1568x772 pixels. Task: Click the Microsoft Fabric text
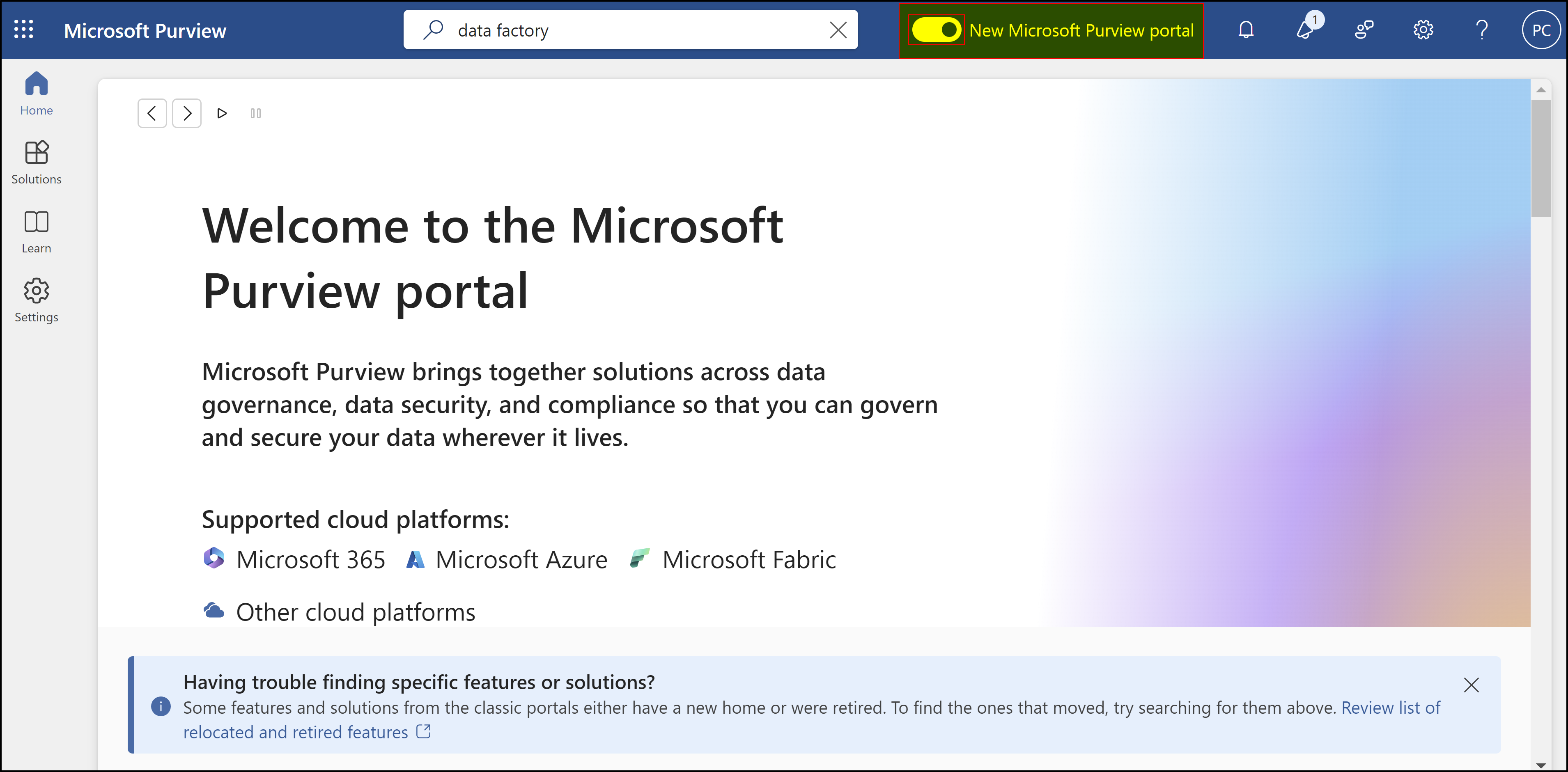pos(749,560)
